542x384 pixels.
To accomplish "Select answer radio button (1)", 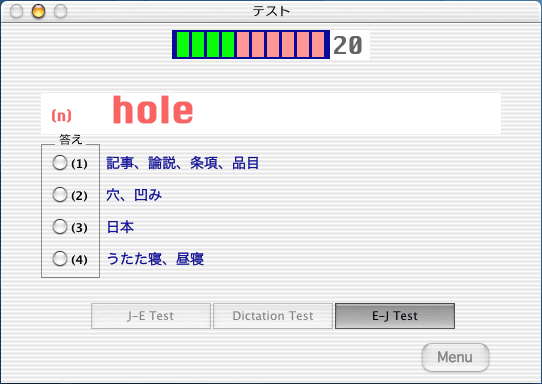I will (60, 162).
